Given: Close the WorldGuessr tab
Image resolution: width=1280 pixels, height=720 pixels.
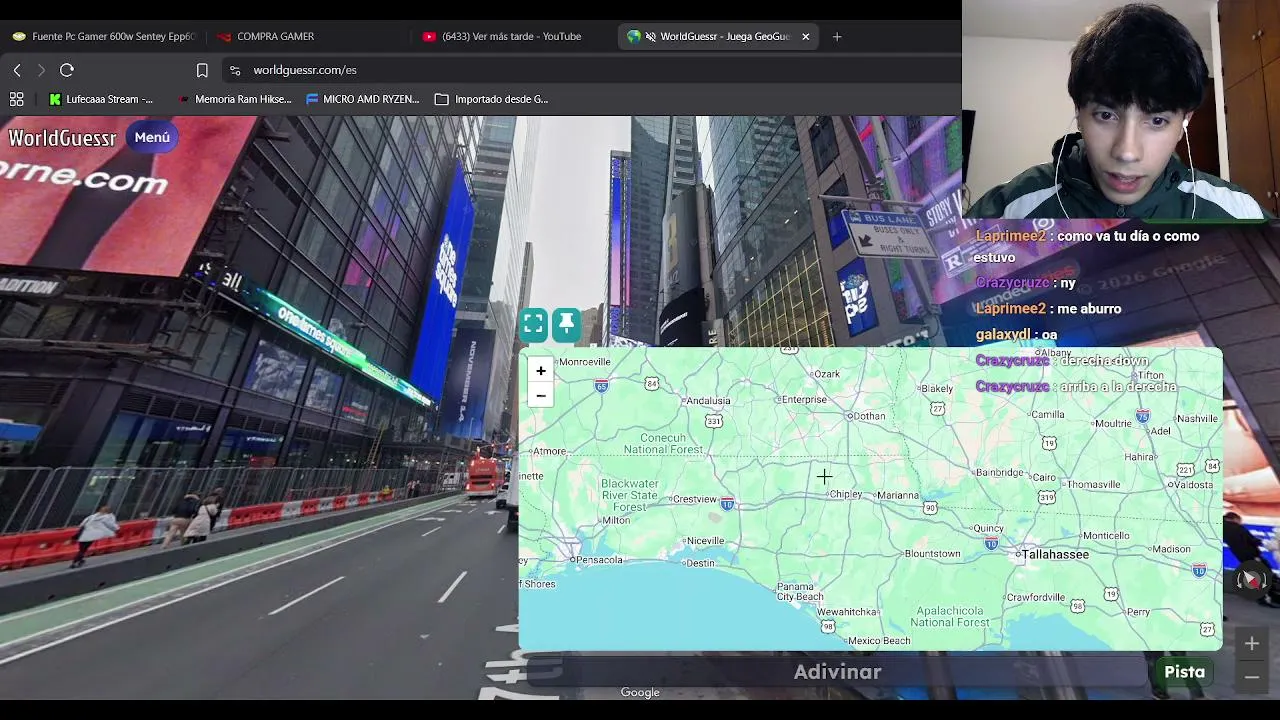Looking at the screenshot, I should [x=805, y=36].
